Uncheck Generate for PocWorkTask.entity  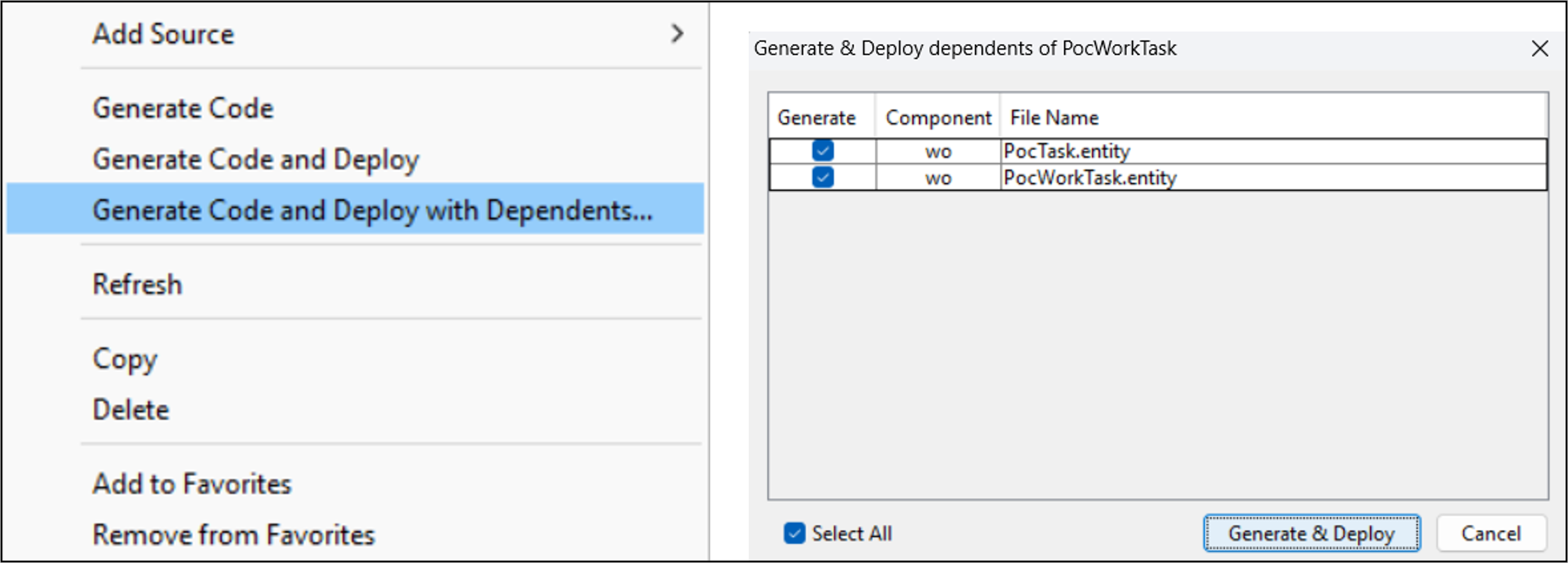click(822, 177)
